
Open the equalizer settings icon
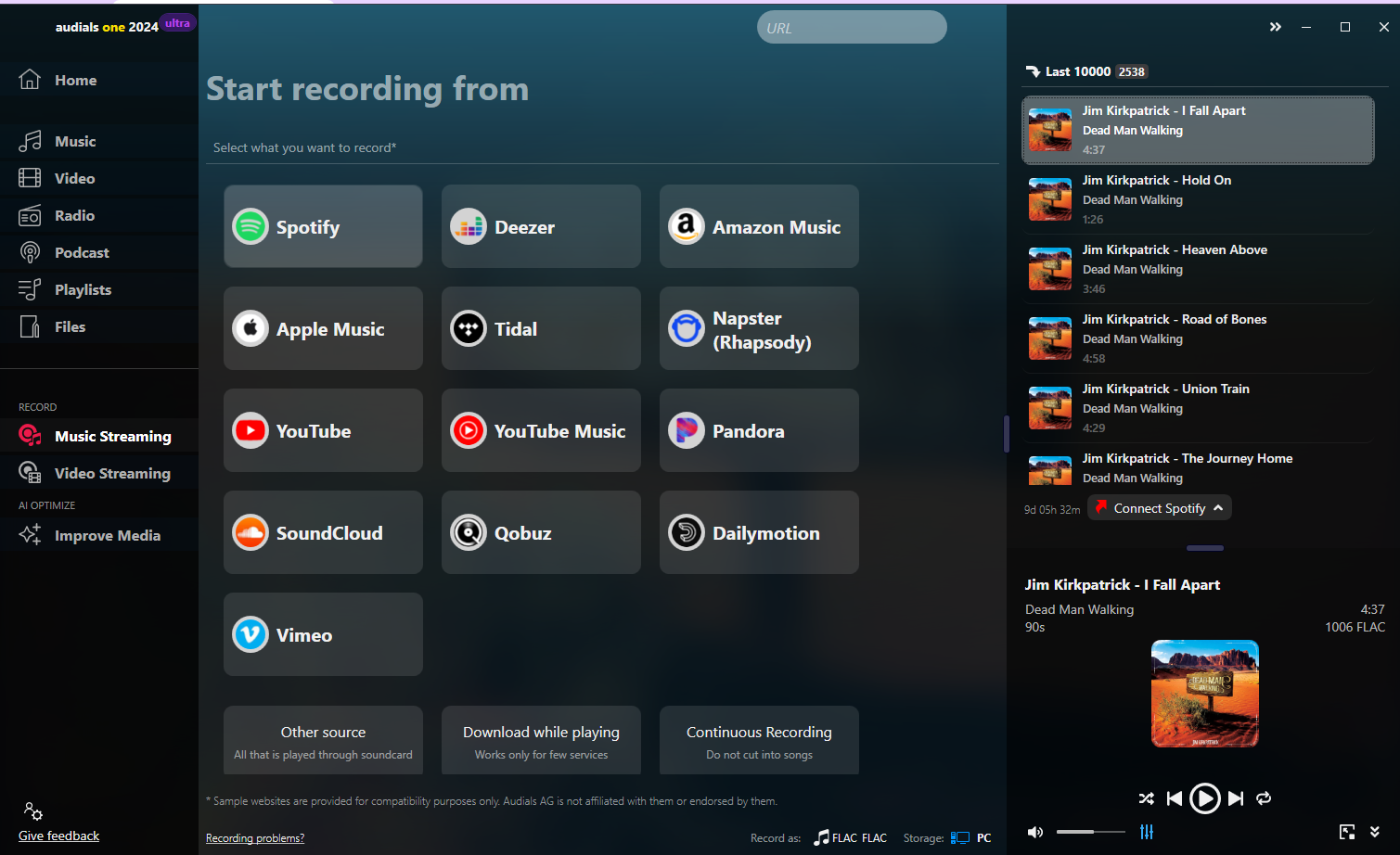[1147, 832]
